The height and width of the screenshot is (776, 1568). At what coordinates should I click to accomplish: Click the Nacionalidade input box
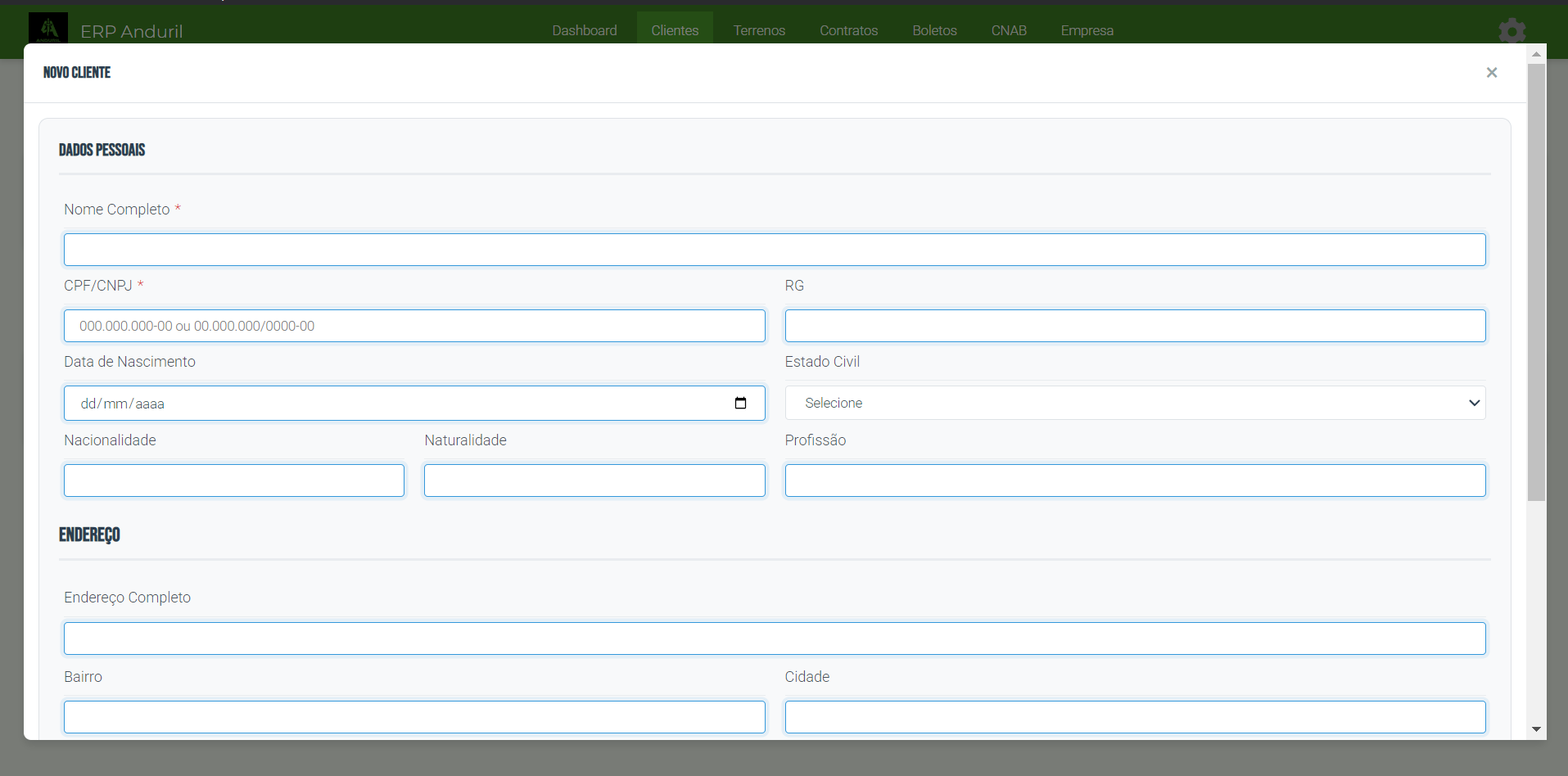click(x=233, y=480)
